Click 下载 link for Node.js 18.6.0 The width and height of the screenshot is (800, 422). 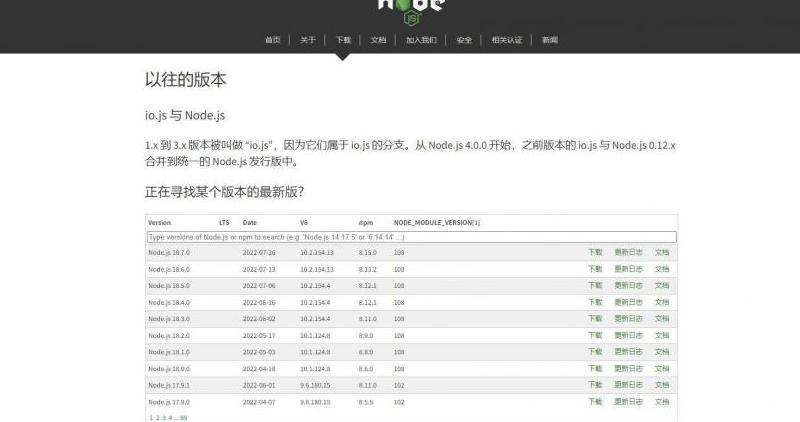pyautogui.click(x=595, y=269)
